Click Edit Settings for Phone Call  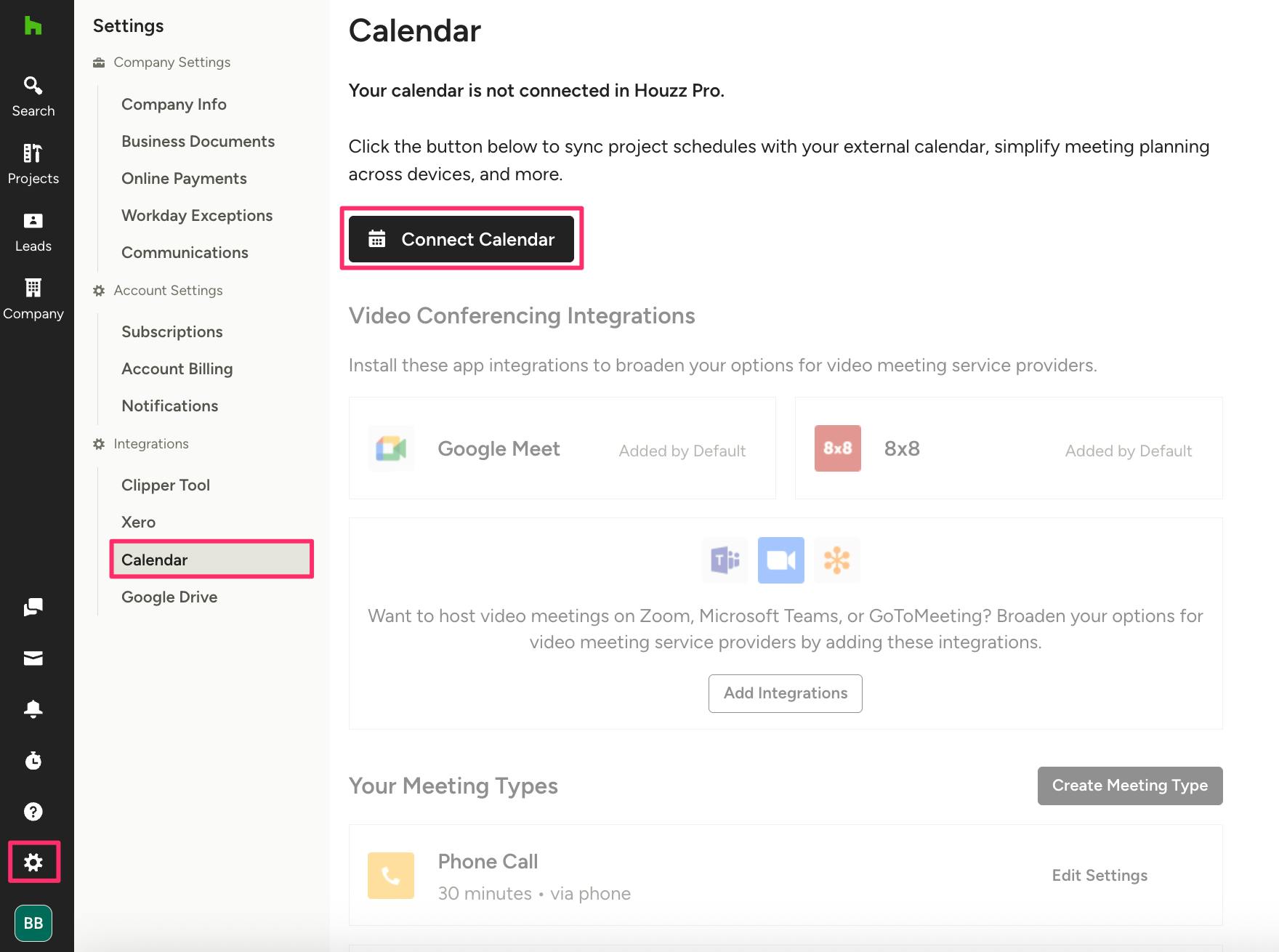point(1100,875)
